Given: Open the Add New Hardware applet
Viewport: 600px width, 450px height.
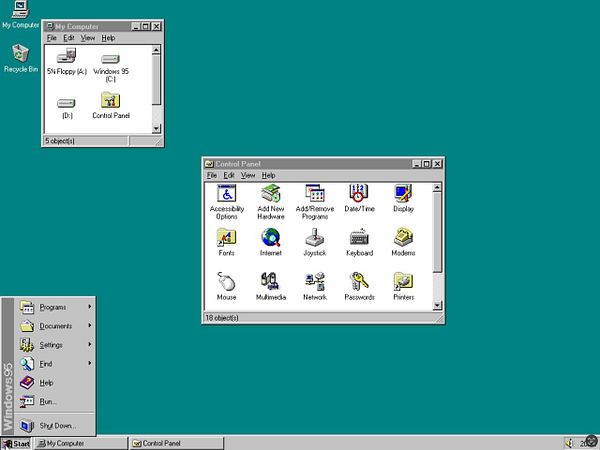Looking at the screenshot, I should [271, 202].
